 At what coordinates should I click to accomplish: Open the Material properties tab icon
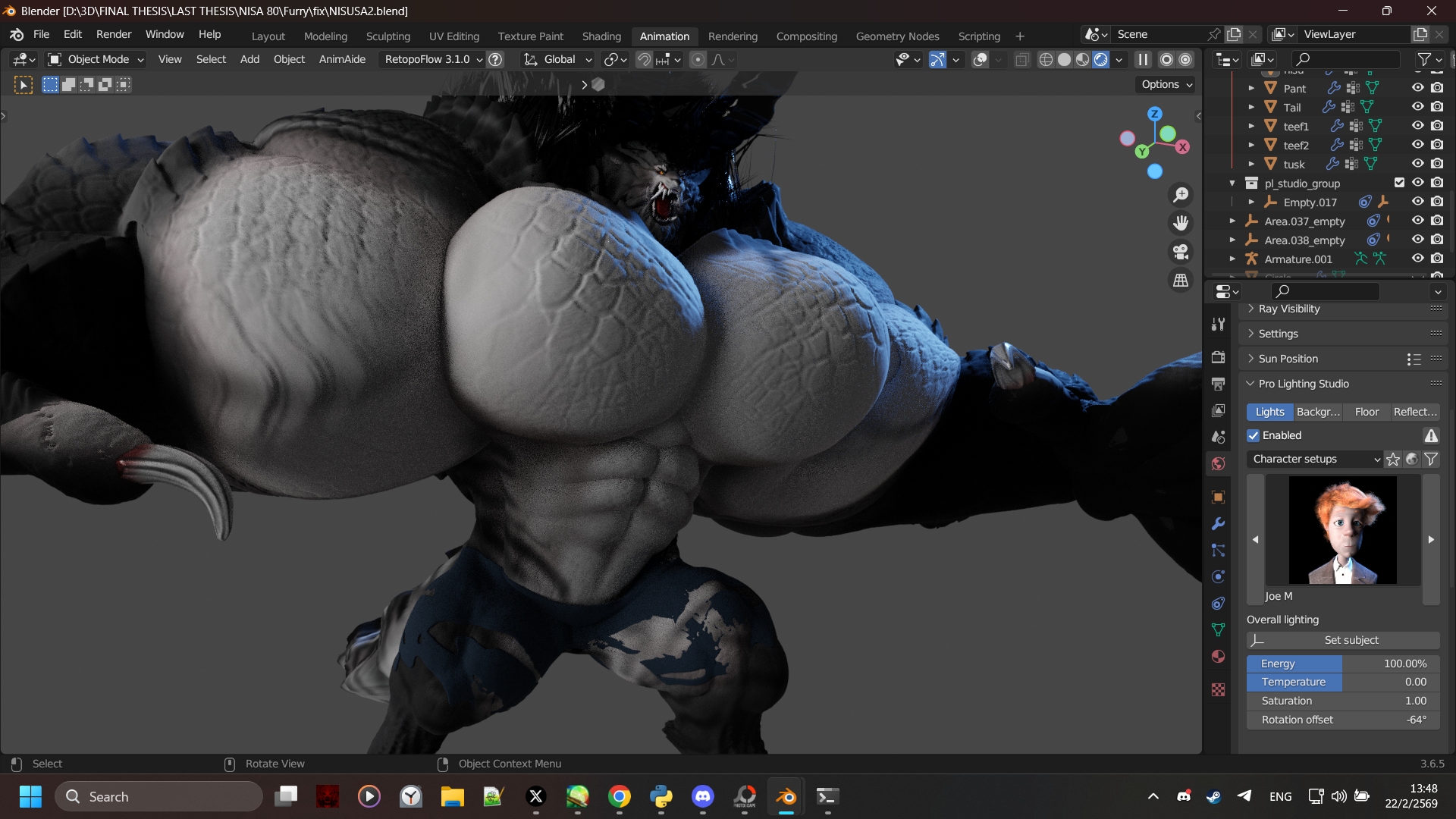pyautogui.click(x=1218, y=656)
